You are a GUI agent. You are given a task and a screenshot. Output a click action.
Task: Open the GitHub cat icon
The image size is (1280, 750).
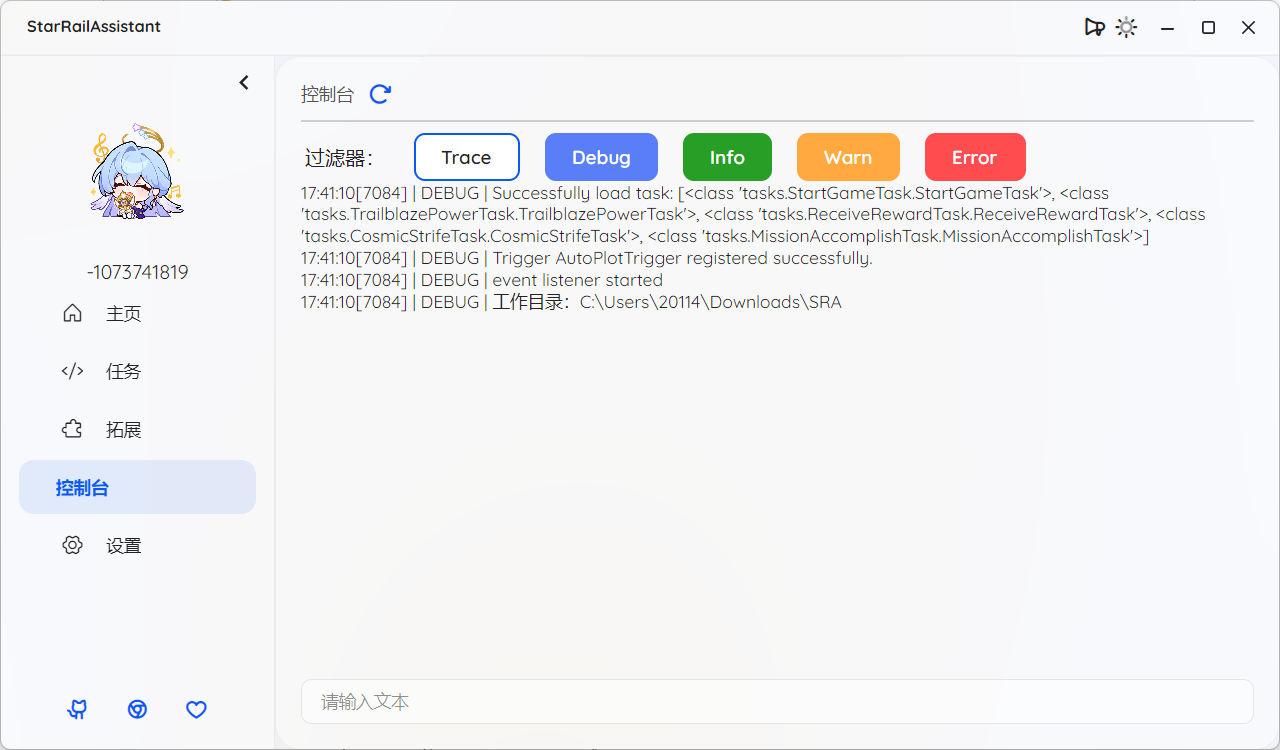pyautogui.click(x=77, y=709)
